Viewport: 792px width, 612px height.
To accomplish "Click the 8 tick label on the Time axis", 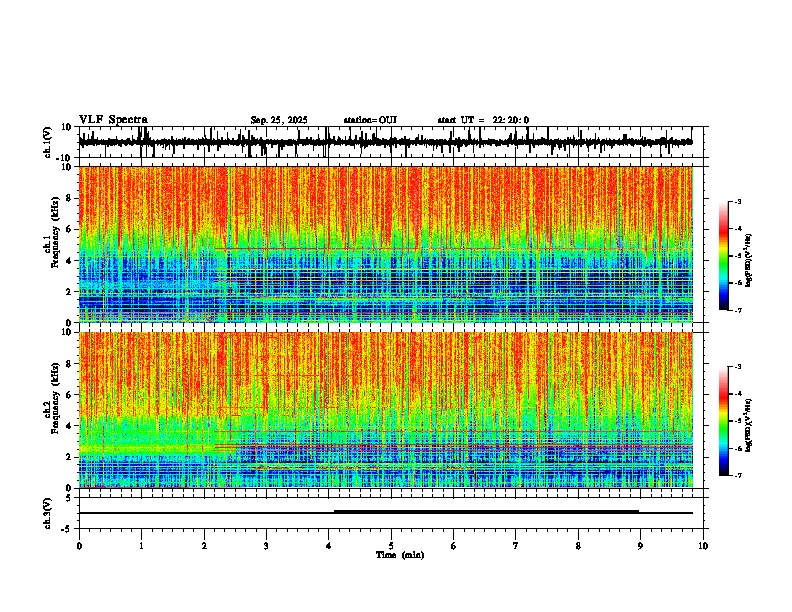I will click(x=578, y=546).
